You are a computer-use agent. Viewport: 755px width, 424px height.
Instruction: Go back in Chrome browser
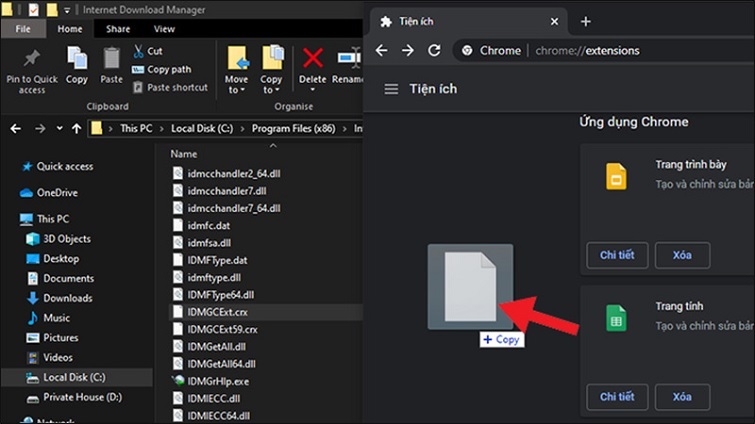(381, 50)
